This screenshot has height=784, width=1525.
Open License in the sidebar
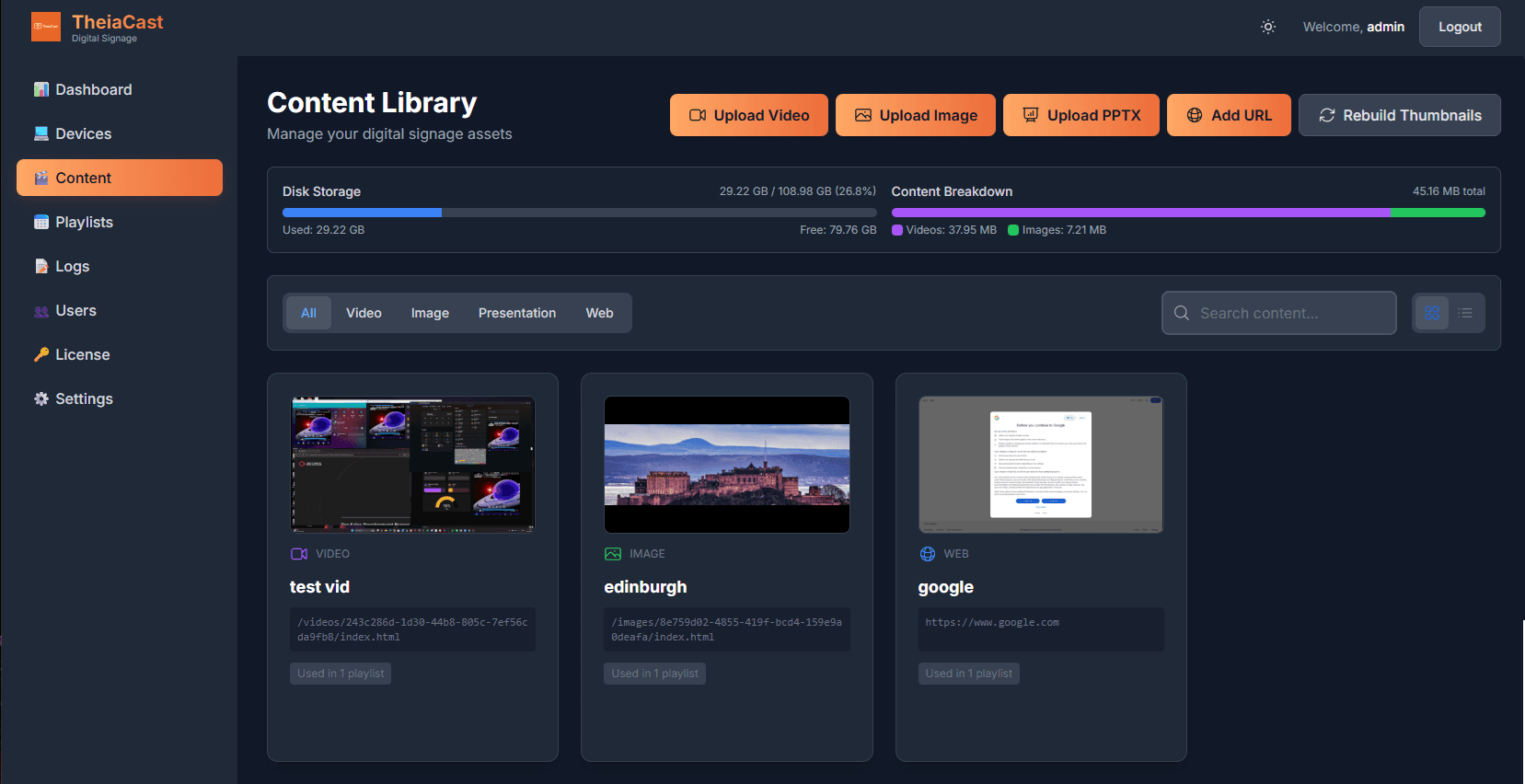[x=120, y=354]
